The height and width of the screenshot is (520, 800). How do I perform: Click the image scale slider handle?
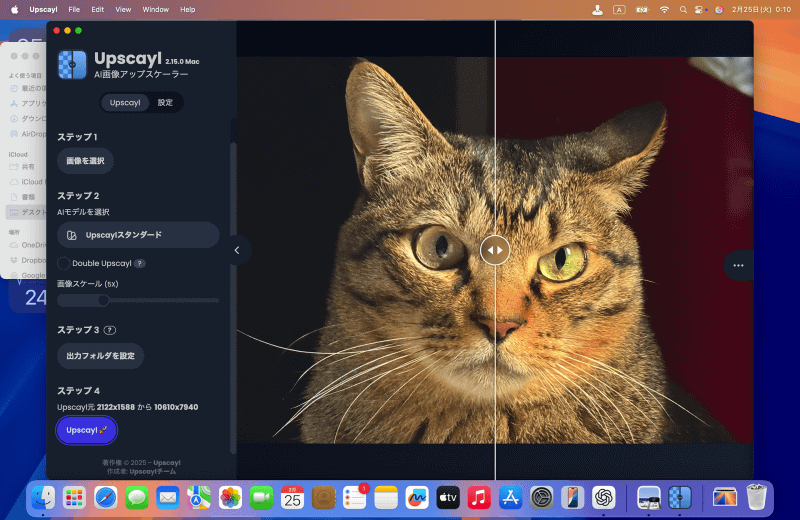(x=104, y=300)
